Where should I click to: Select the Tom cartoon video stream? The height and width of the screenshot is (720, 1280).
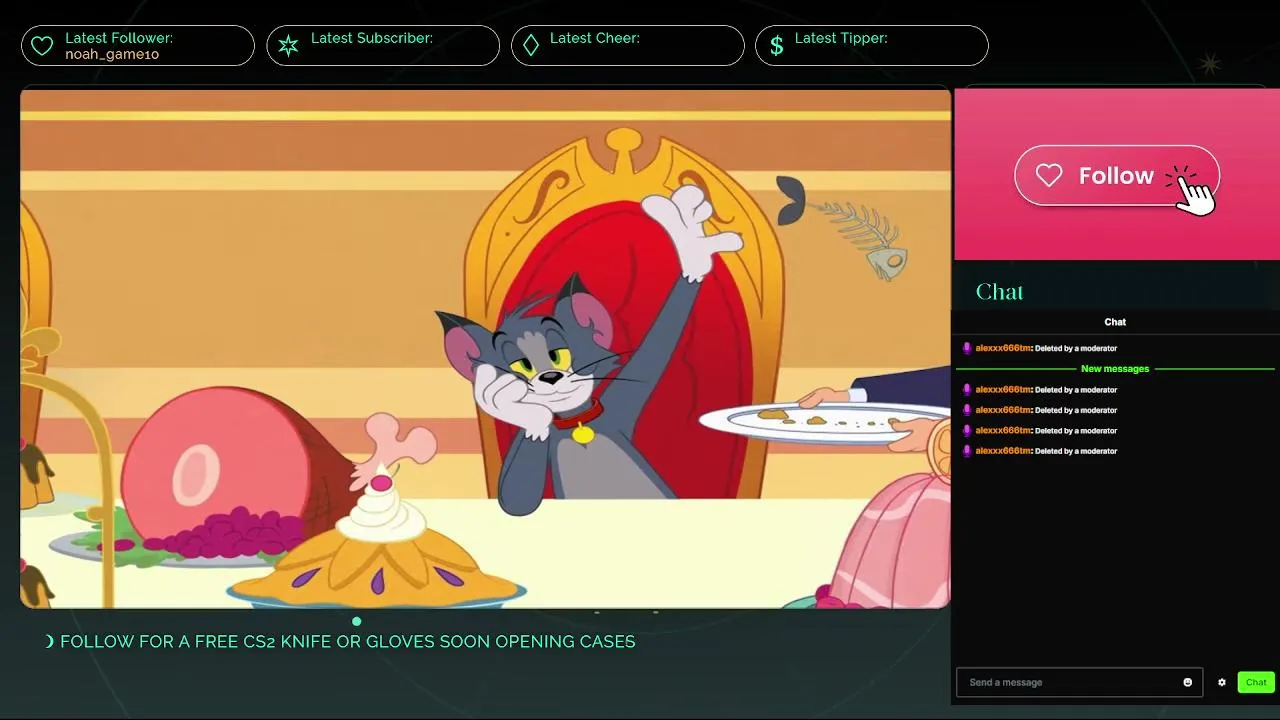point(485,348)
